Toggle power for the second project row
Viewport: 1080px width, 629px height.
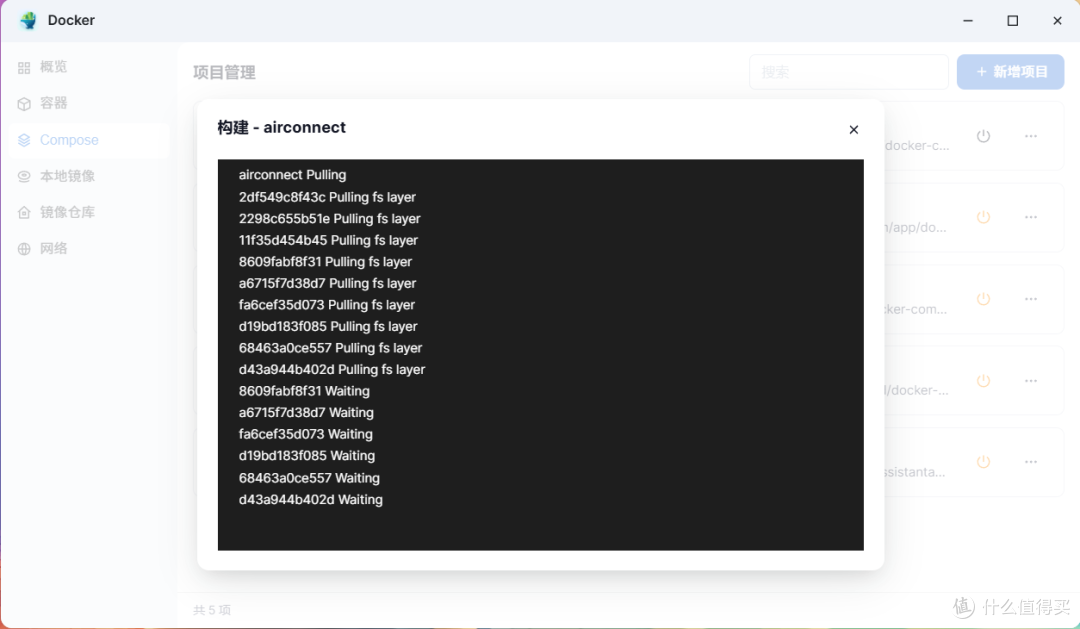point(983,217)
